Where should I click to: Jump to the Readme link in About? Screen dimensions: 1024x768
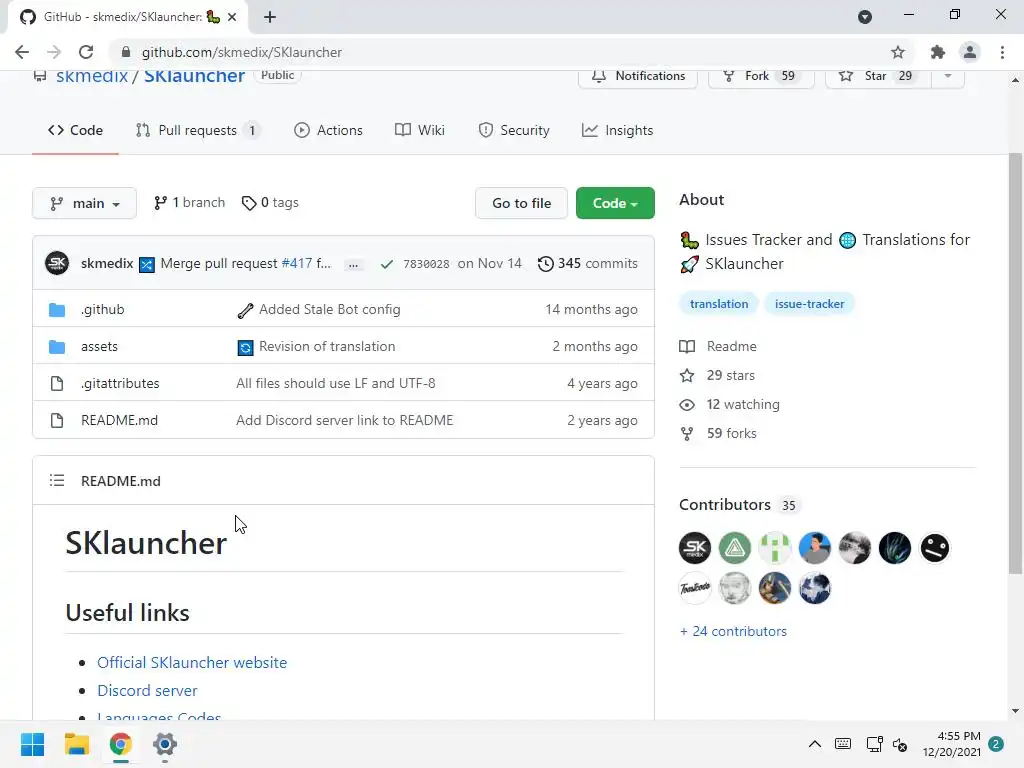coord(718,346)
